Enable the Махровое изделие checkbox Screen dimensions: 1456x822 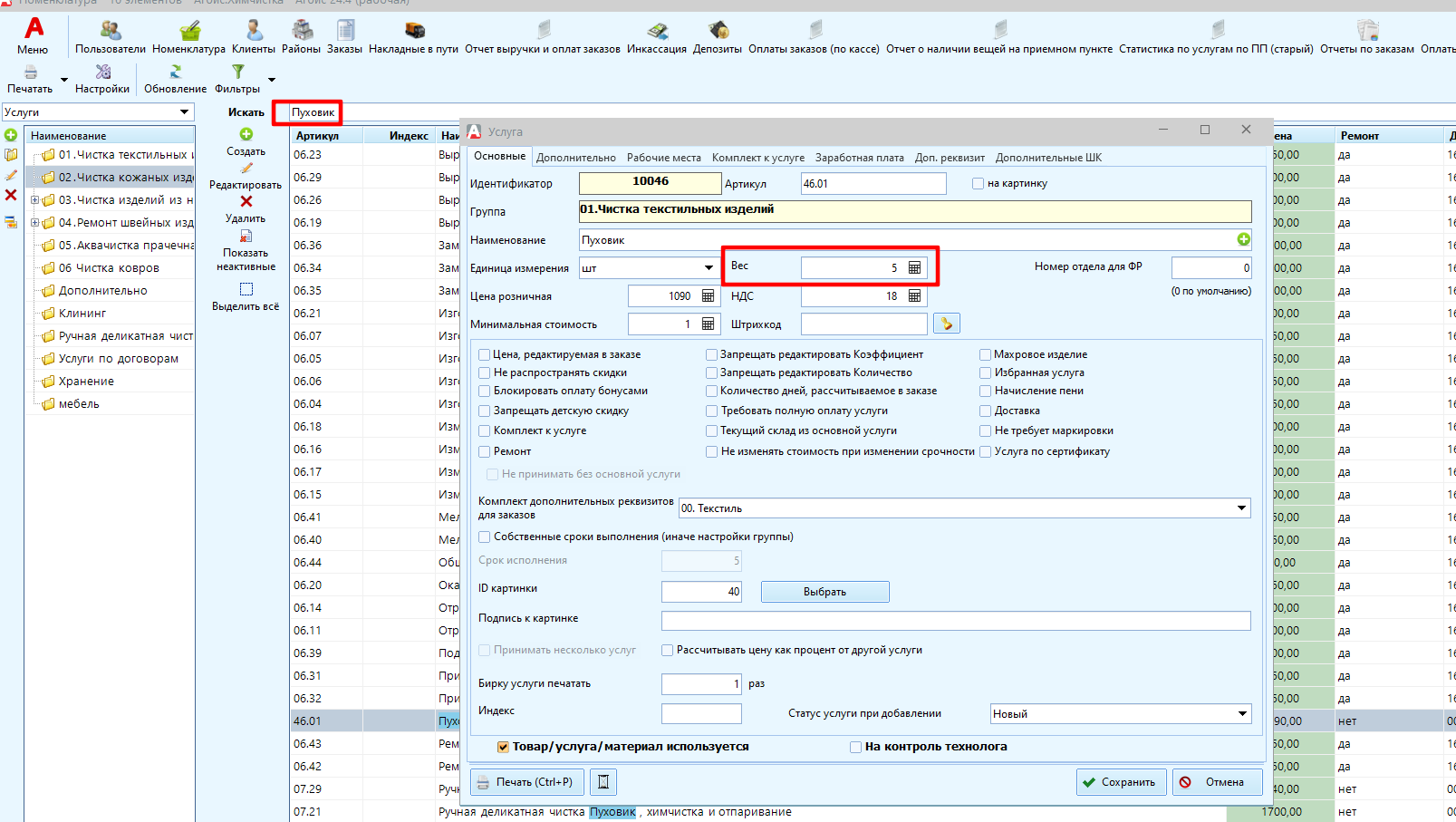click(x=985, y=354)
